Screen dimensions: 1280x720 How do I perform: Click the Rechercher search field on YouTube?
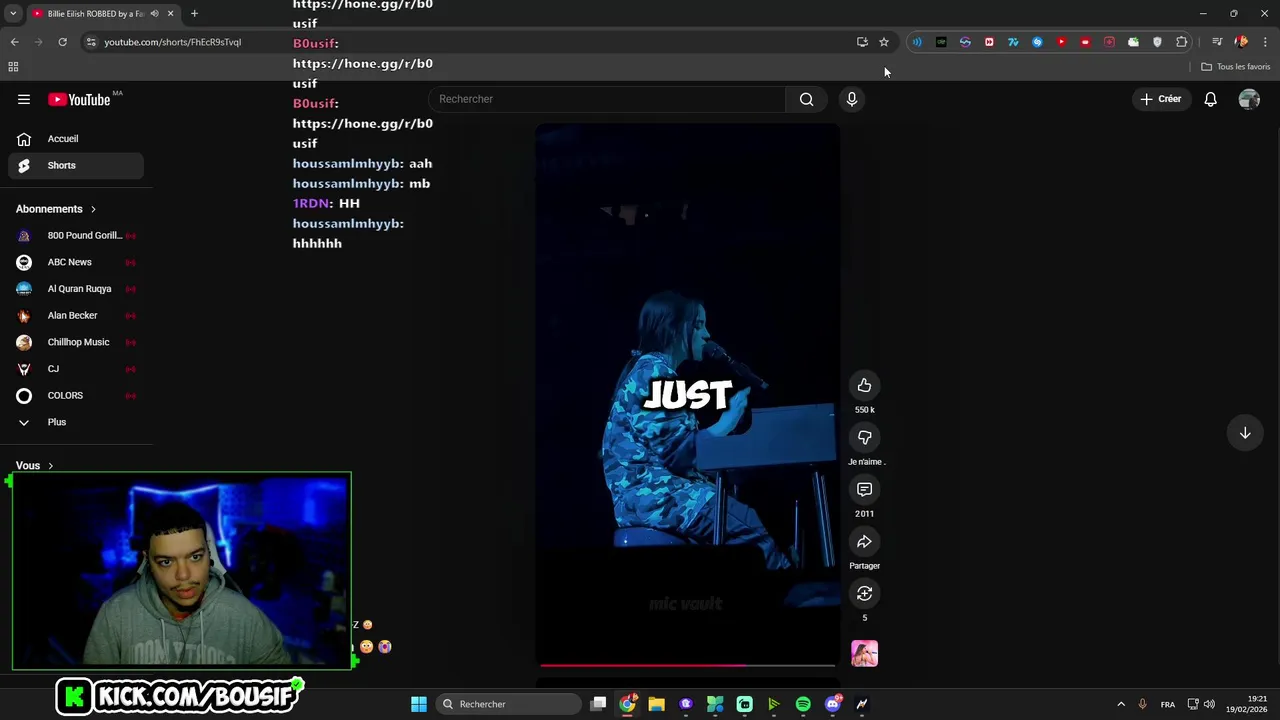click(x=608, y=99)
